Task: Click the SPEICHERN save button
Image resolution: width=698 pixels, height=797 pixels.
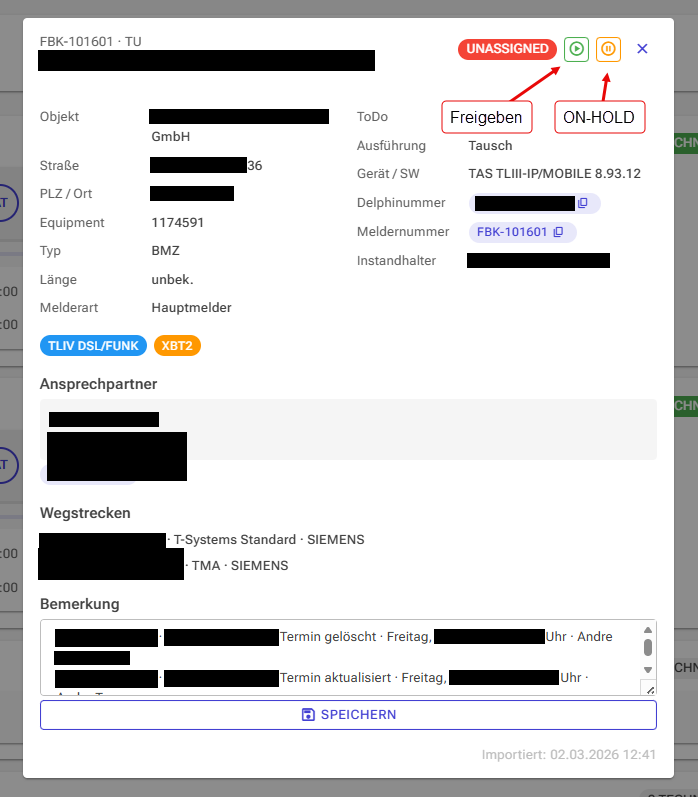Action: tap(348, 715)
